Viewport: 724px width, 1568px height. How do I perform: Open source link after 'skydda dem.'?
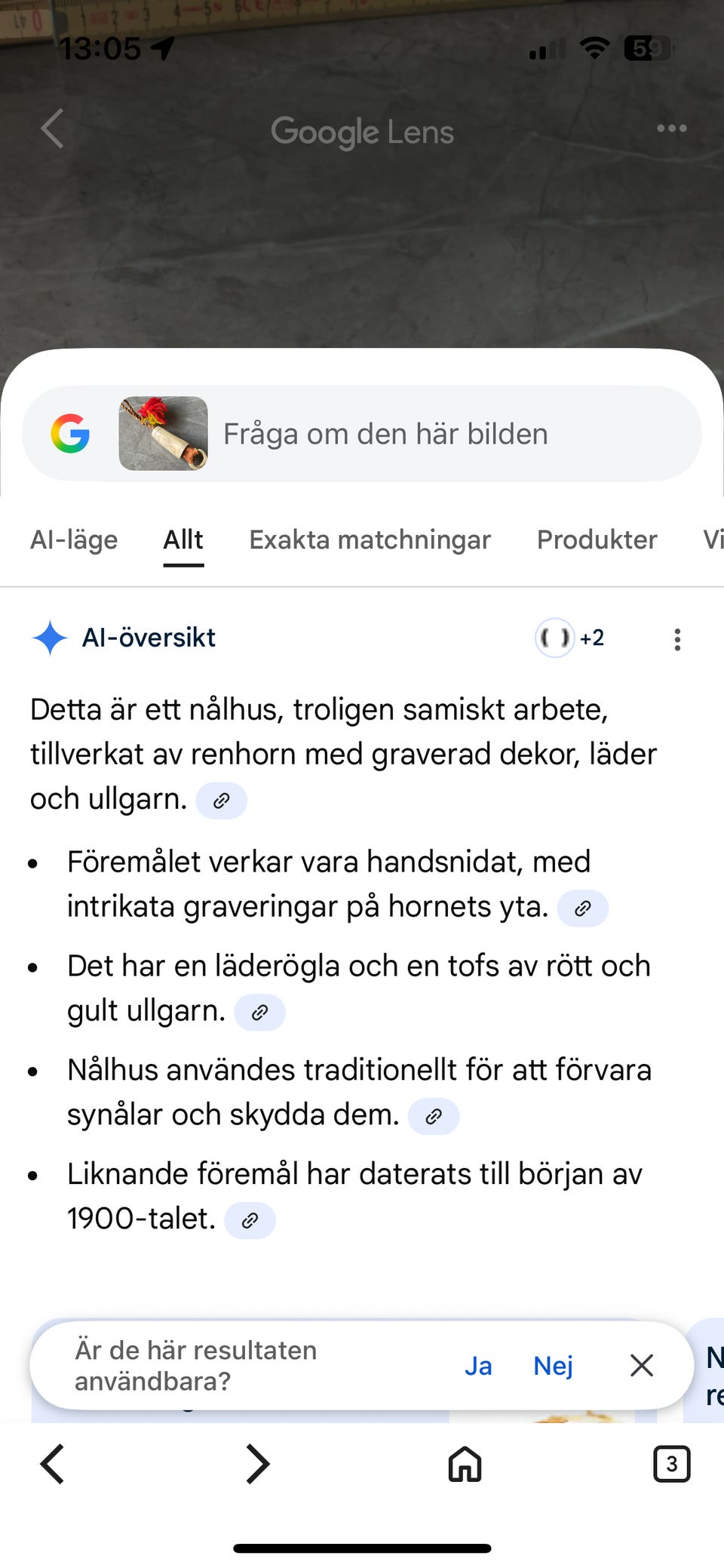pyautogui.click(x=433, y=1117)
